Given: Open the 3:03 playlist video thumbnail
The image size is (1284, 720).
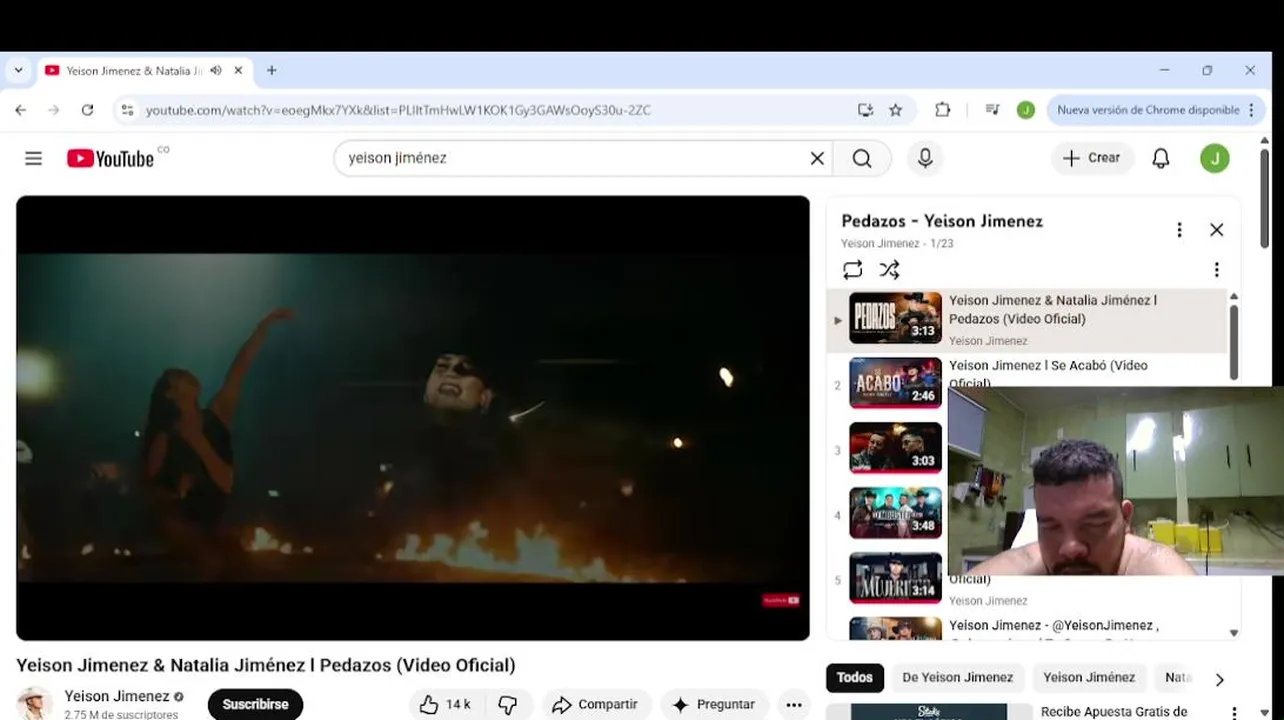Looking at the screenshot, I should coord(895,448).
